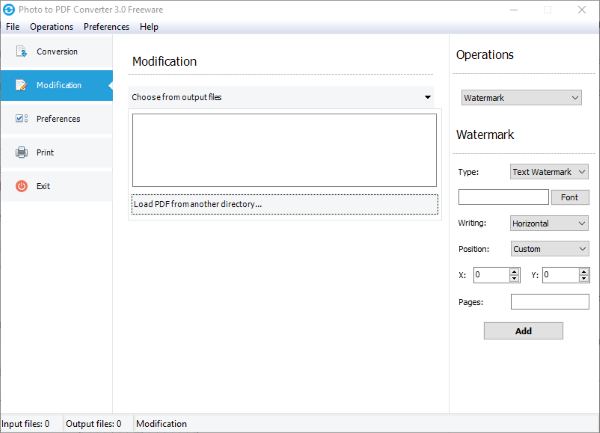
Task: Open the File menu
Action: (13, 27)
